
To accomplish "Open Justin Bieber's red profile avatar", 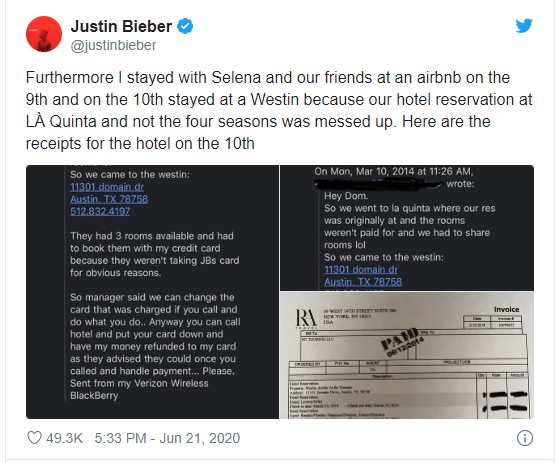I will [44, 34].
